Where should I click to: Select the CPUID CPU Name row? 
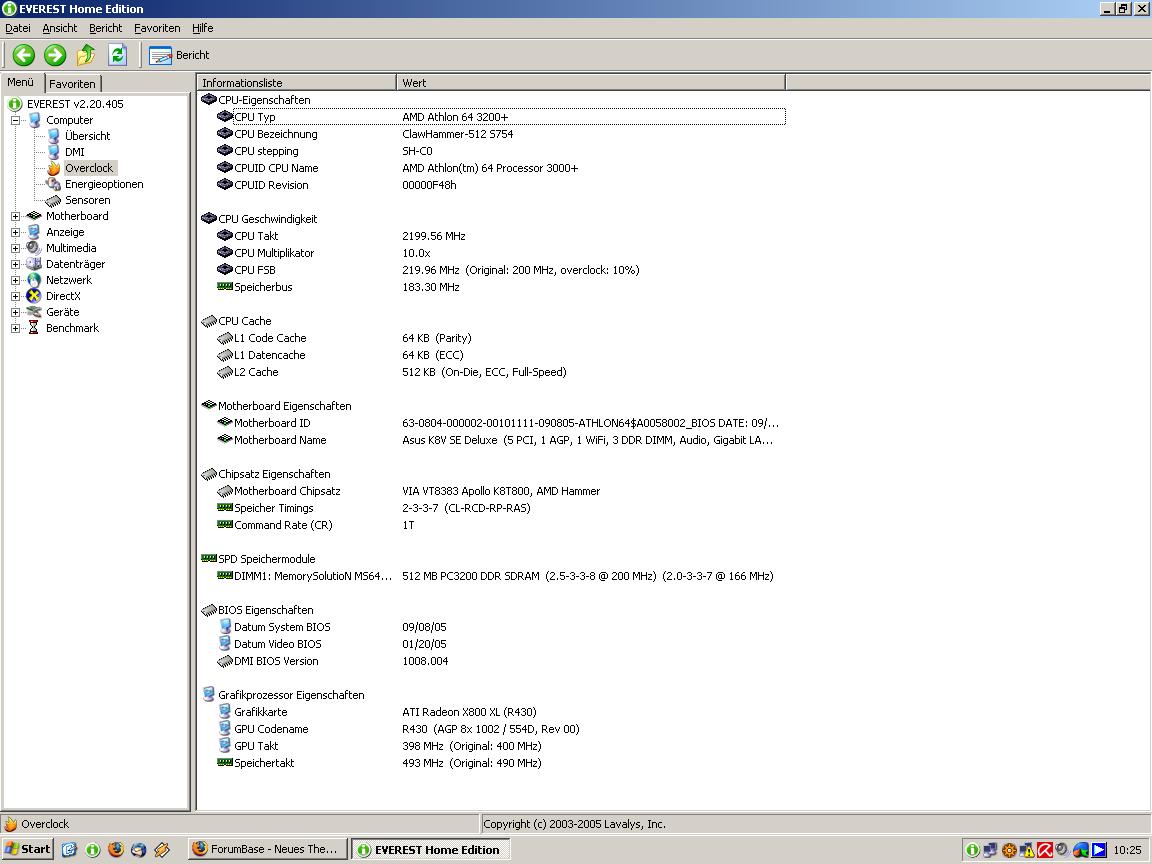(501, 168)
